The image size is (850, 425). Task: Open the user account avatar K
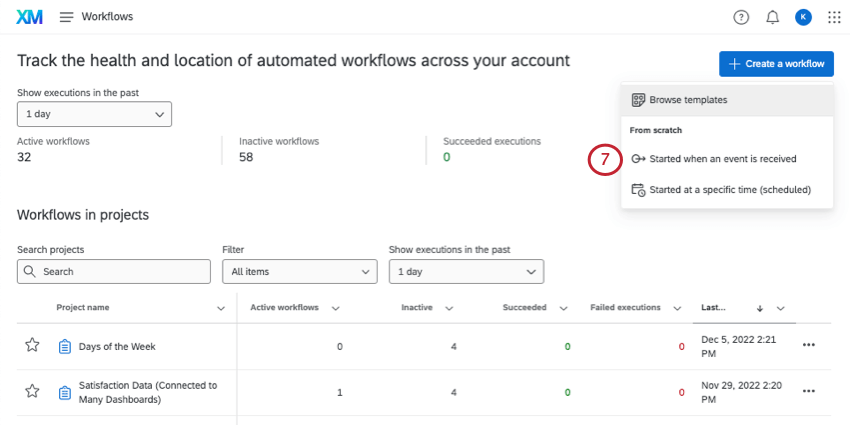click(x=803, y=17)
